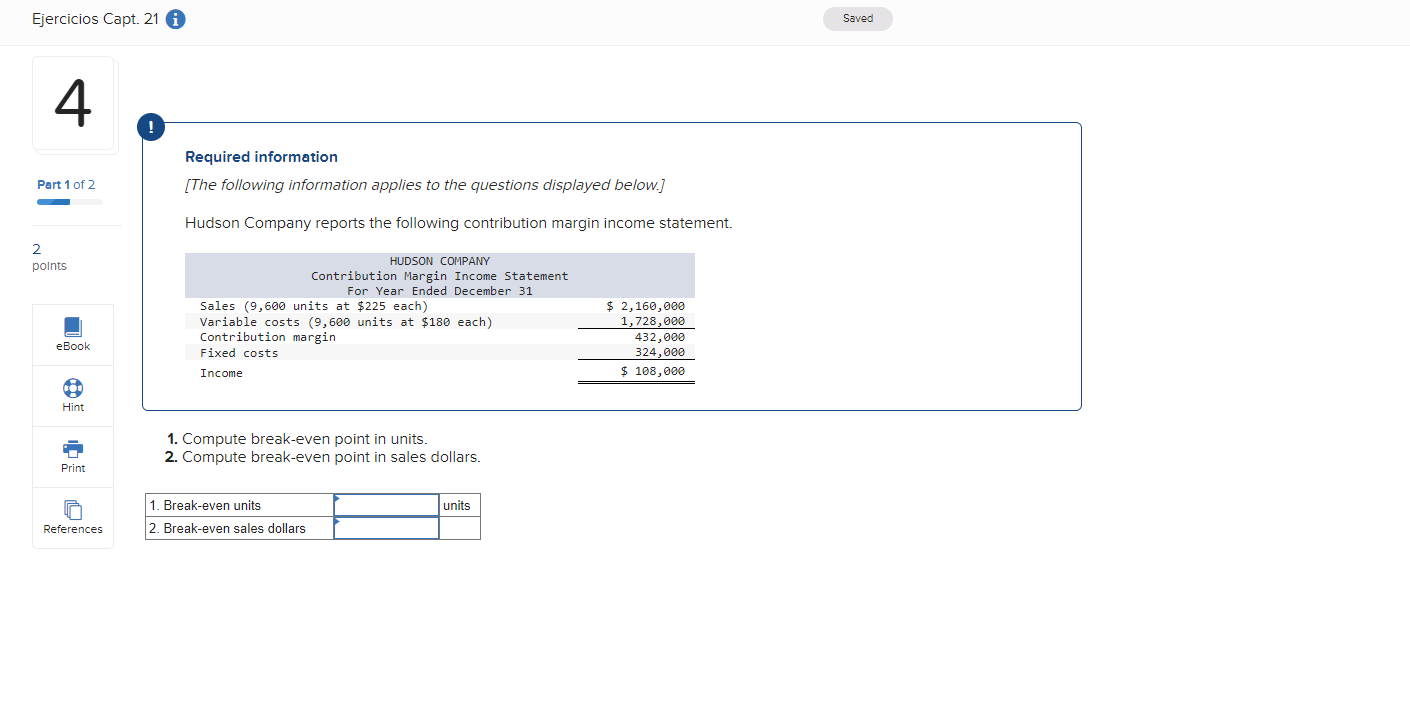Click the HUDSON COMPANY statement header
Image resolution: width=1410 pixels, height=711 pixels.
click(x=440, y=261)
